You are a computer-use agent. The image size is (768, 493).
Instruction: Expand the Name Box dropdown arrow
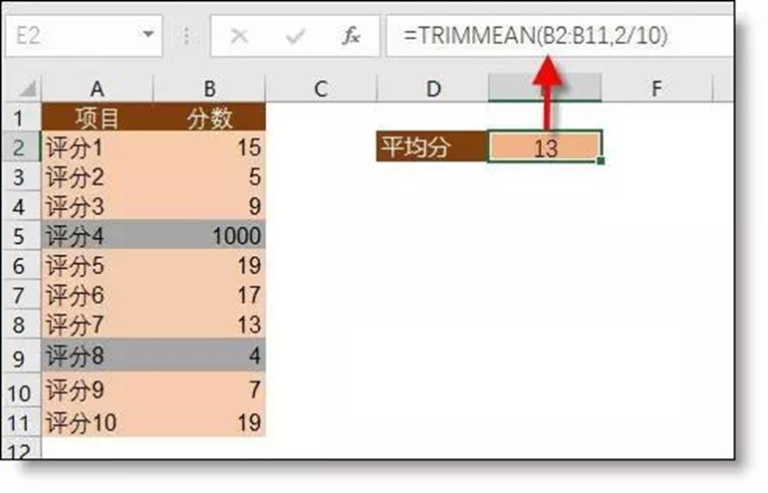click(149, 36)
